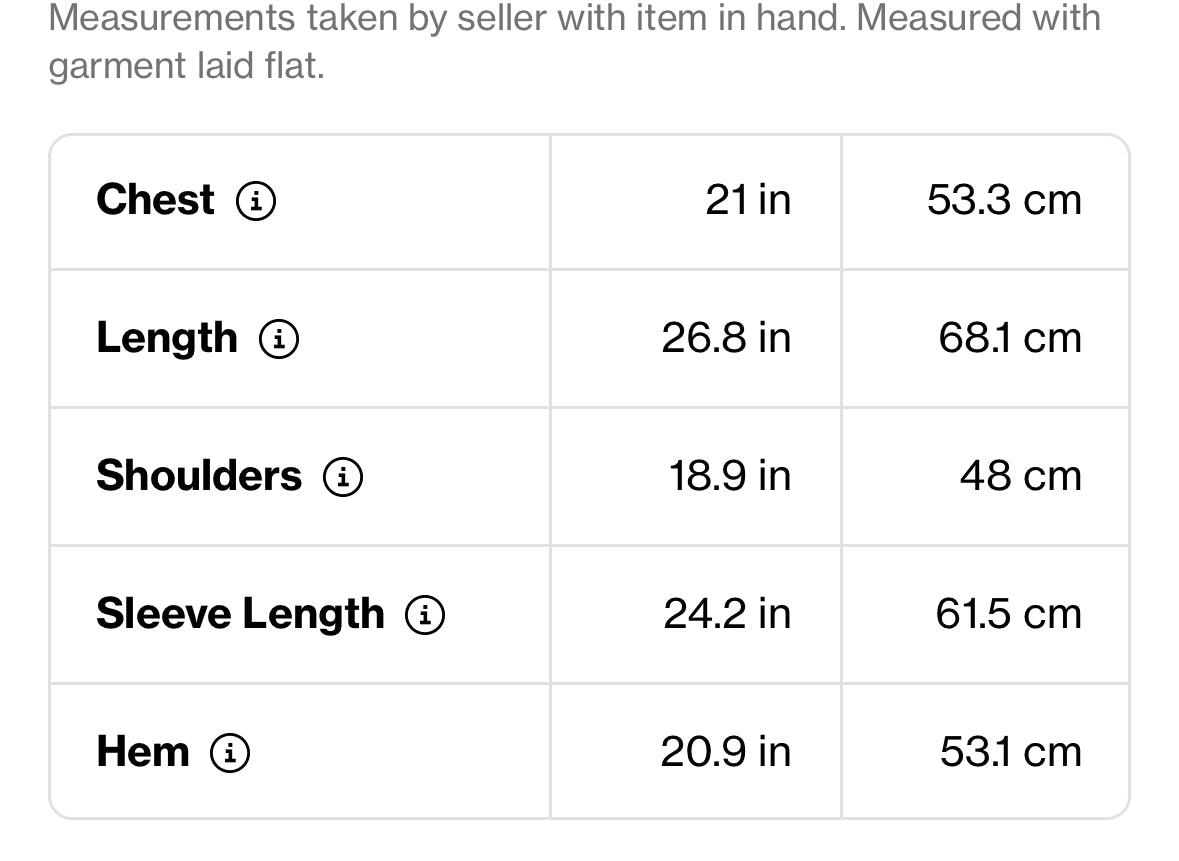Open the Sleeve Length info icon
1179x861 pixels.
(x=425, y=615)
